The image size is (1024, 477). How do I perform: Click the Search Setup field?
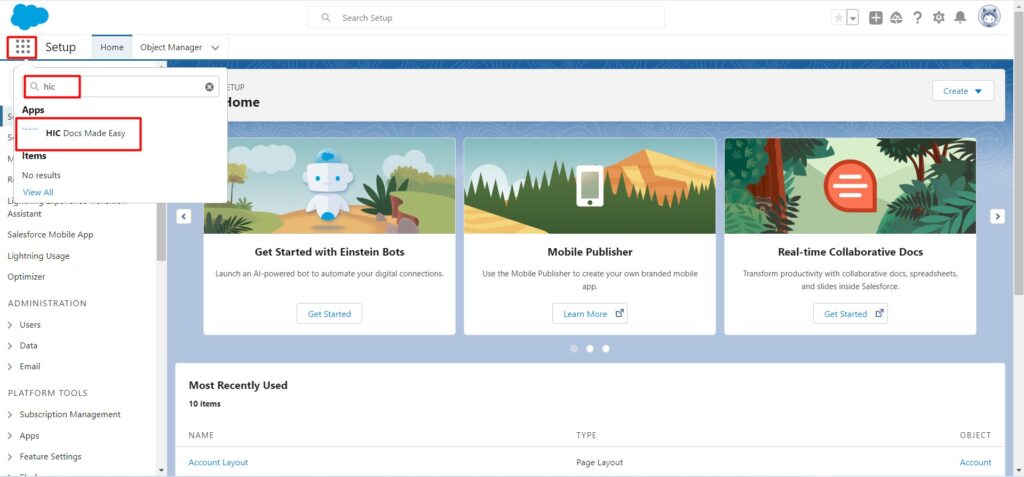[x=486, y=18]
